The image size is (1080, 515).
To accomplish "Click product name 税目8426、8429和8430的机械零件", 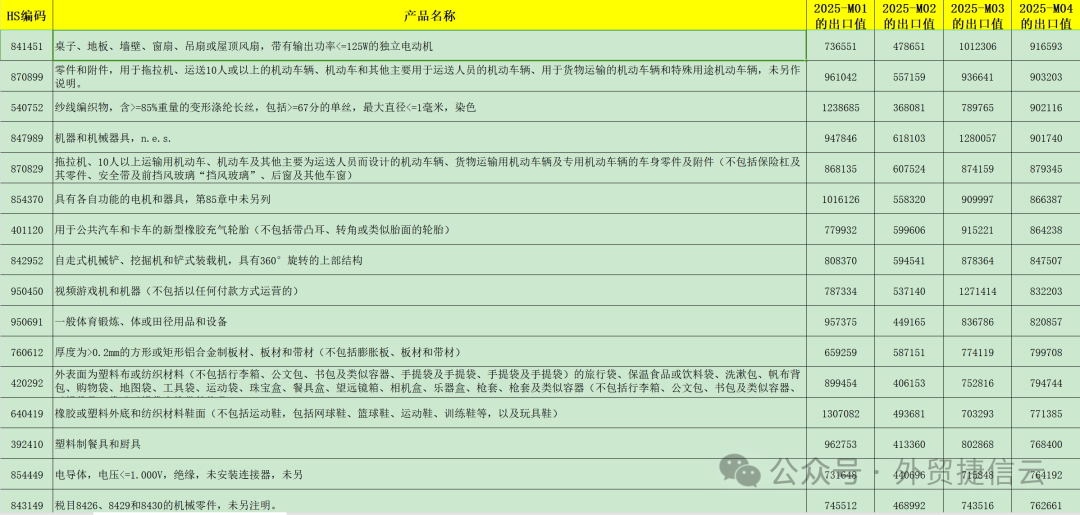I will click(429, 503).
